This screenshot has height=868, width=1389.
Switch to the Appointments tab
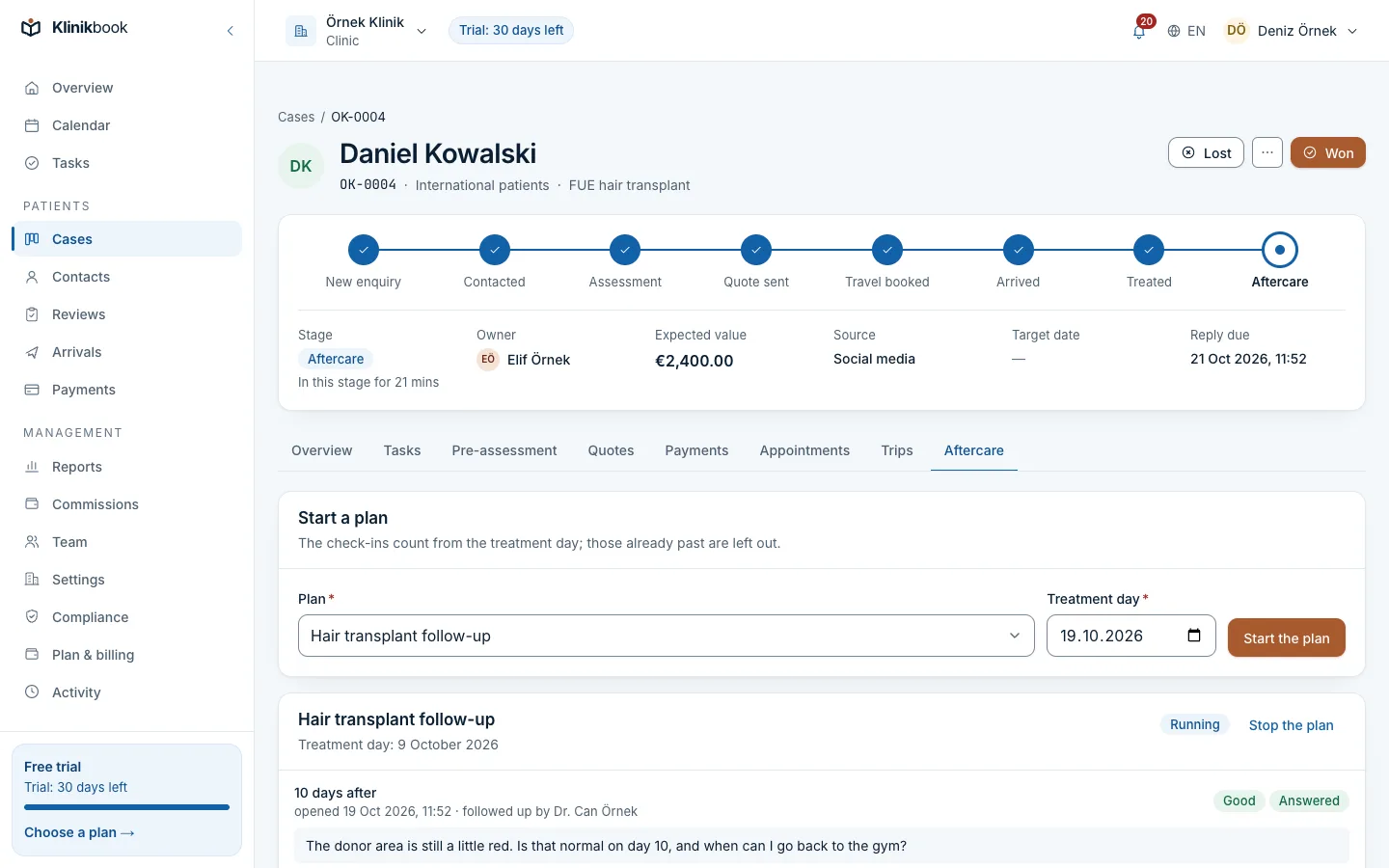pos(804,450)
